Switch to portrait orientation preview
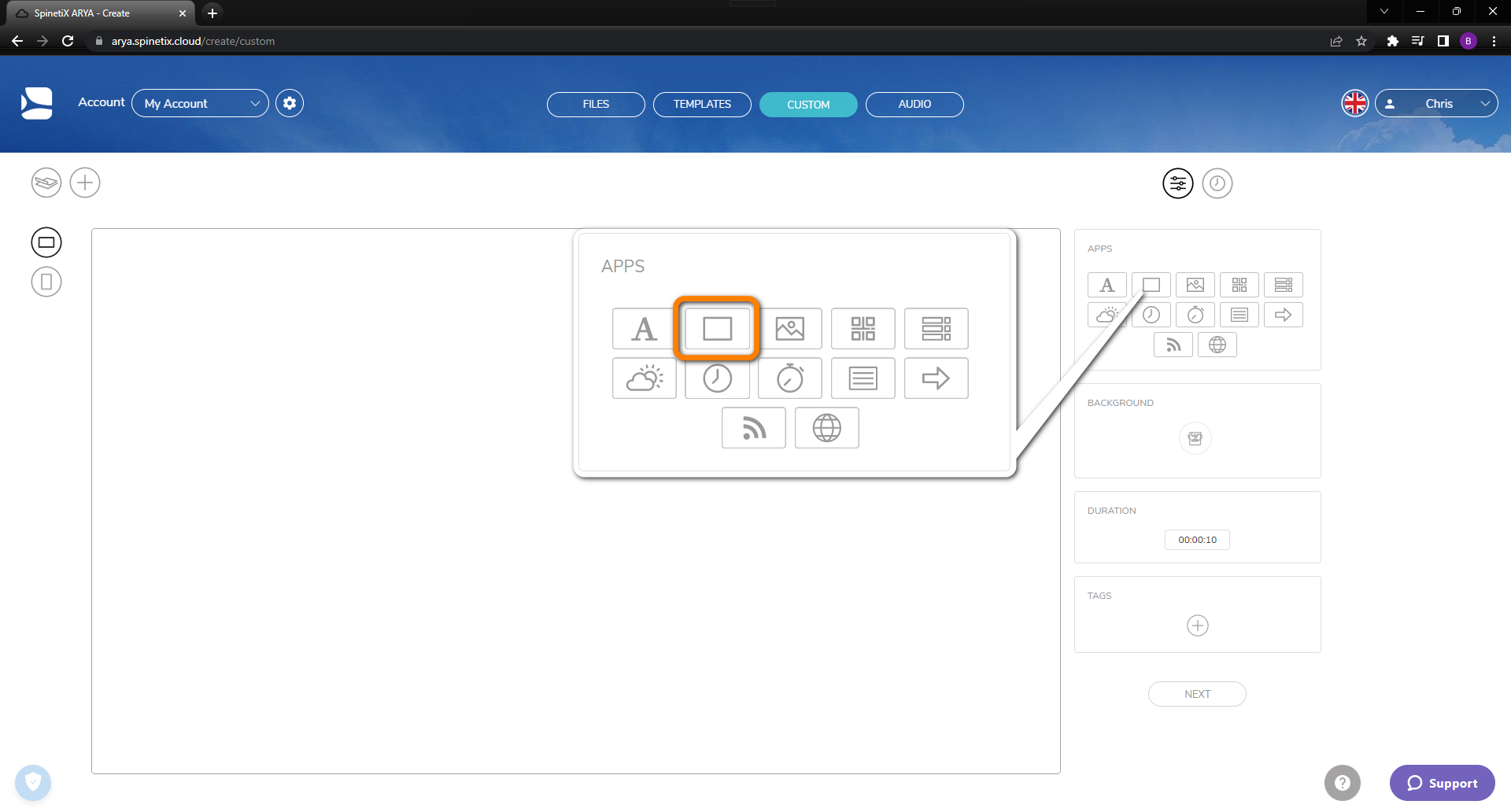This screenshot has width=1511, height=812. 46,281
